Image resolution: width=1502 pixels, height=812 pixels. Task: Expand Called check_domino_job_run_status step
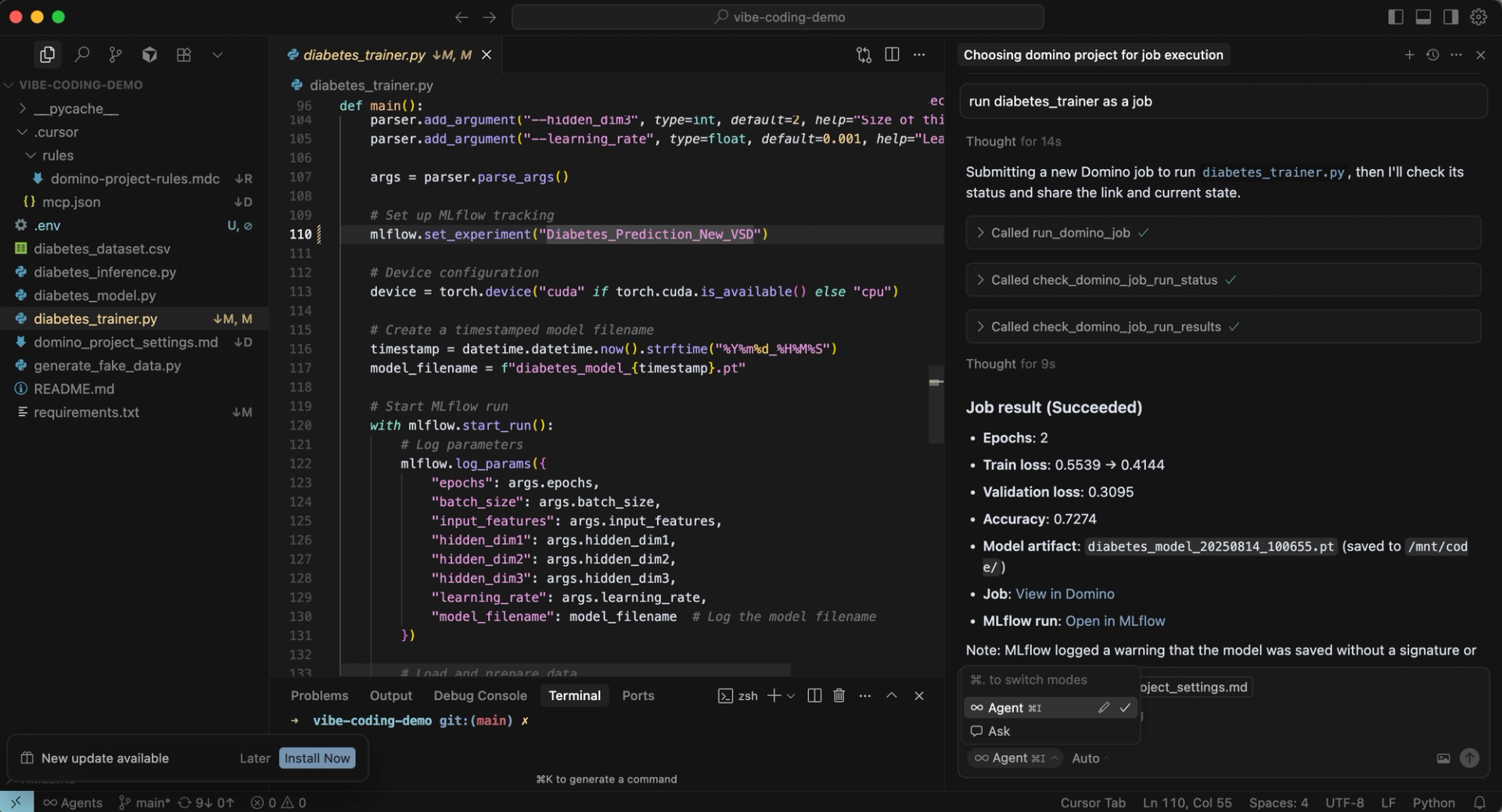1224,280
